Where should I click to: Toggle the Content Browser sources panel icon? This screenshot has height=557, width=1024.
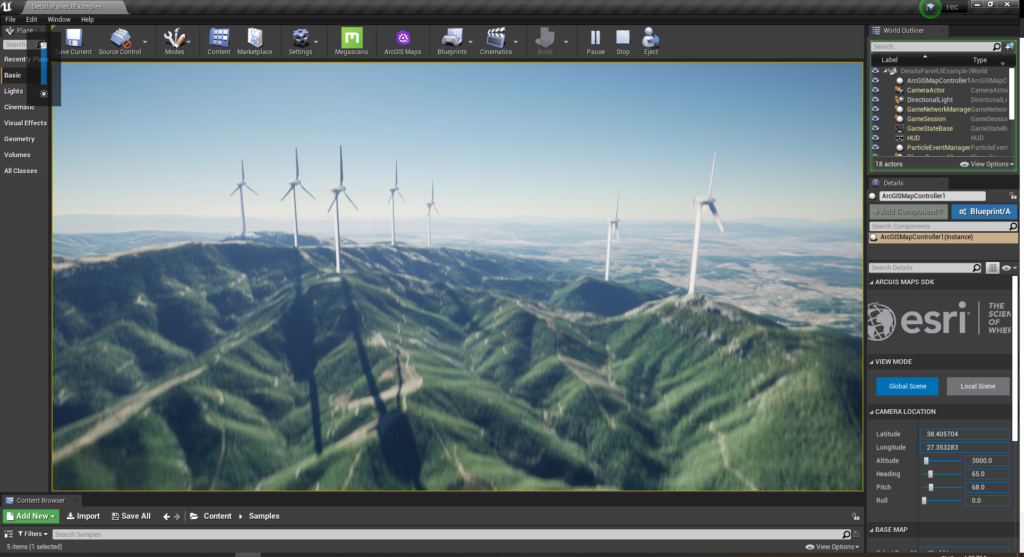coord(8,533)
